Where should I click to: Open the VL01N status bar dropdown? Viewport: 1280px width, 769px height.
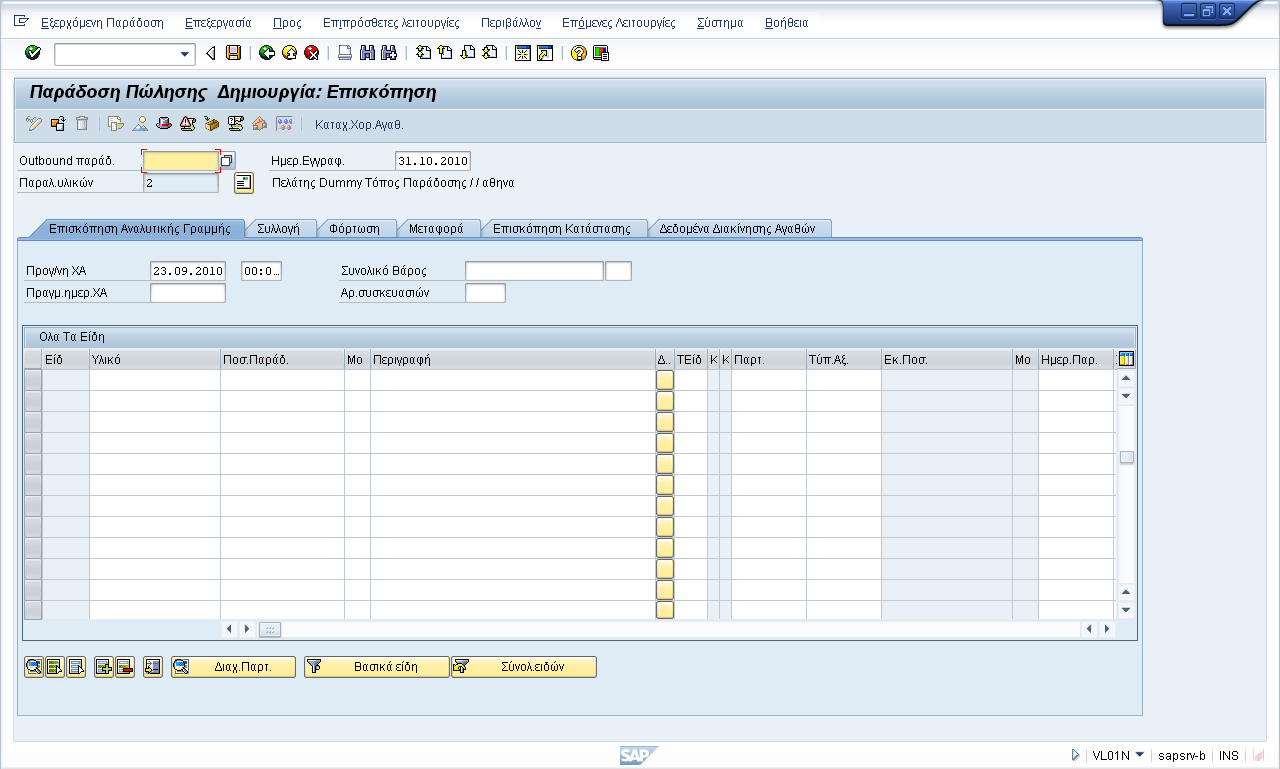(1139, 755)
